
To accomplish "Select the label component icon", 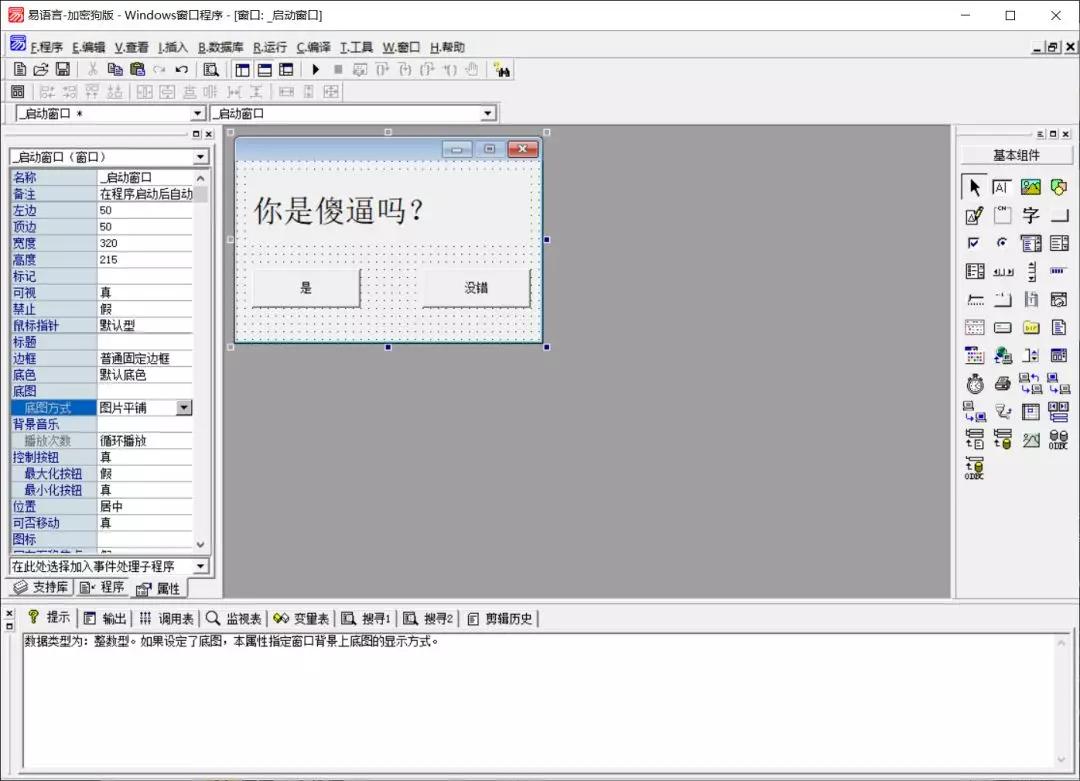I will (1001, 186).
